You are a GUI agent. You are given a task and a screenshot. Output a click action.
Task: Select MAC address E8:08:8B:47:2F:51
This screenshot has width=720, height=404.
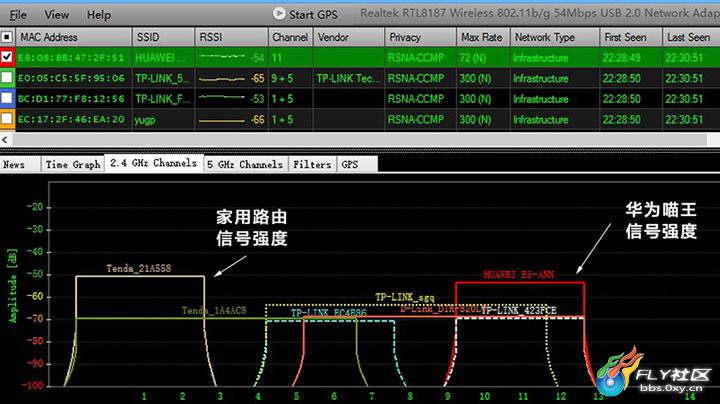click(x=71, y=58)
